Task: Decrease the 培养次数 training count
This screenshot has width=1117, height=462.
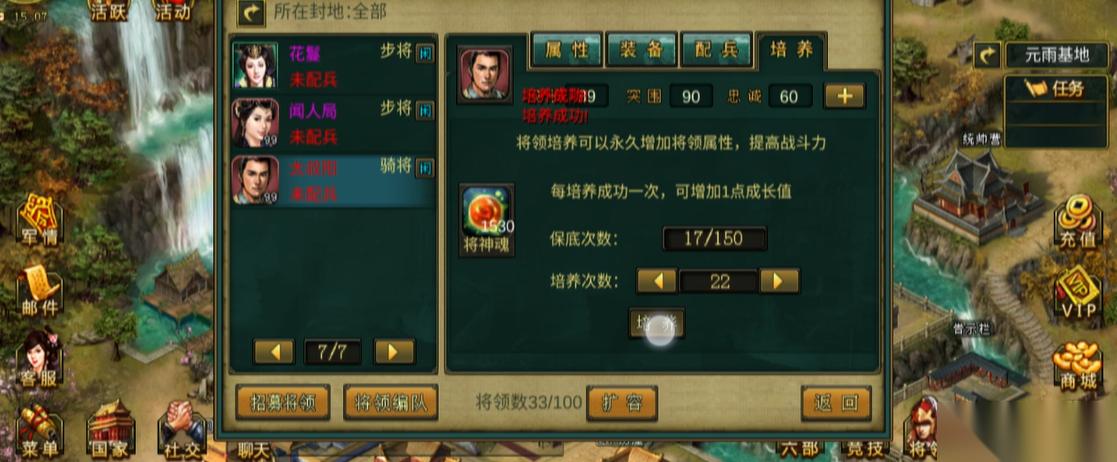Action: pyautogui.click(x=656, y=281)
